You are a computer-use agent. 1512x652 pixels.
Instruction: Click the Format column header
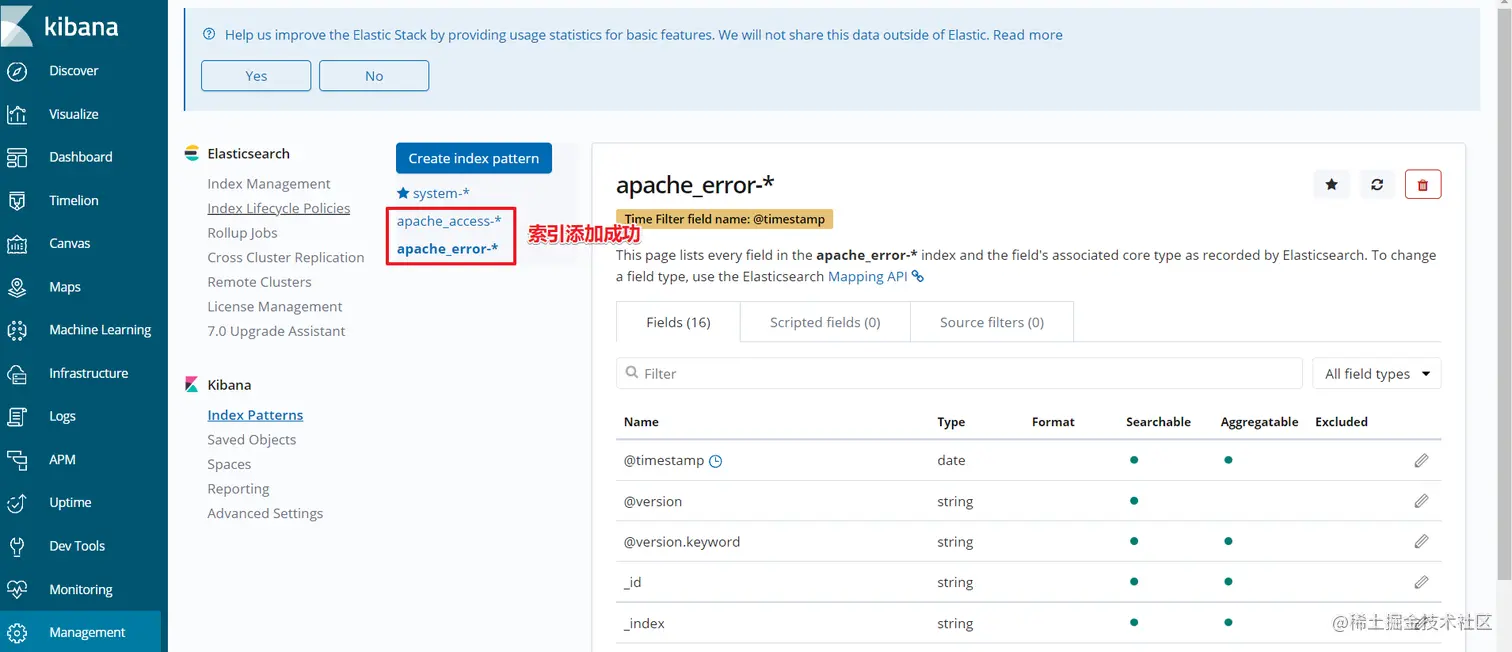[x=1053, y=422]
